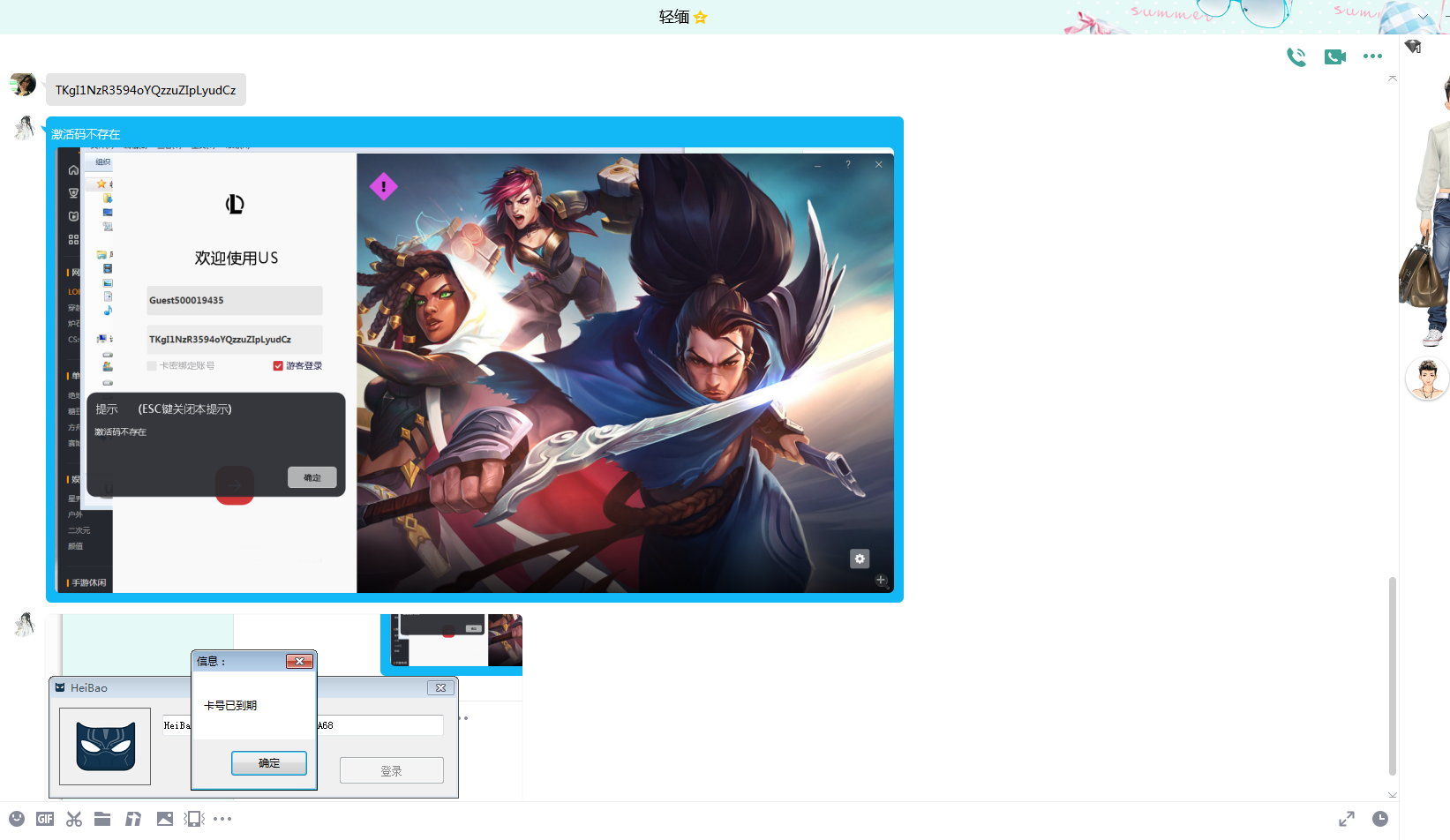The height and width of the screenshot is (840, 1450).
Task: Star the contact name 轻缅
Action: click(x=701, y=17)
